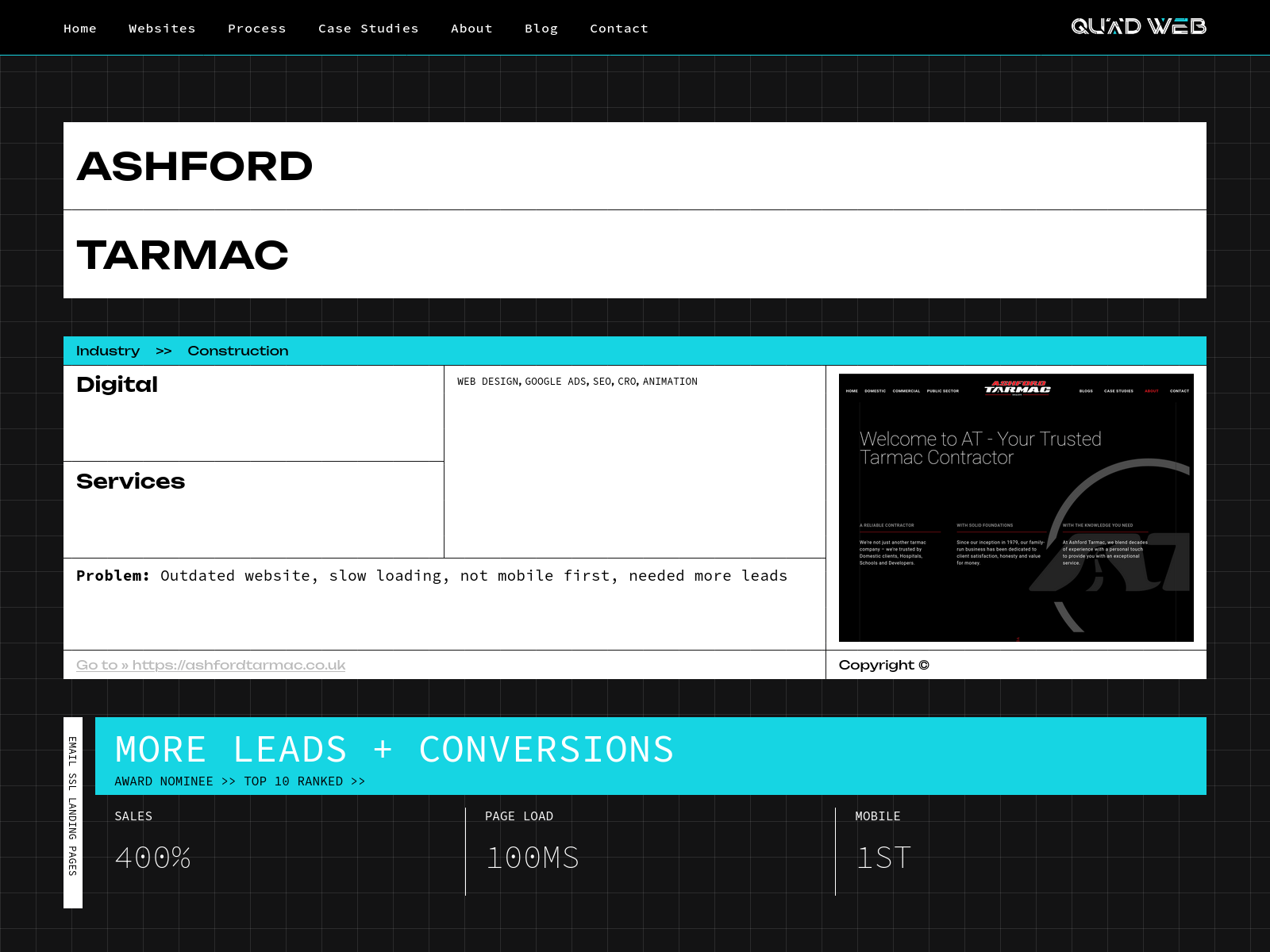
Task: Open the Process menu item
Action: coord(257,29)
